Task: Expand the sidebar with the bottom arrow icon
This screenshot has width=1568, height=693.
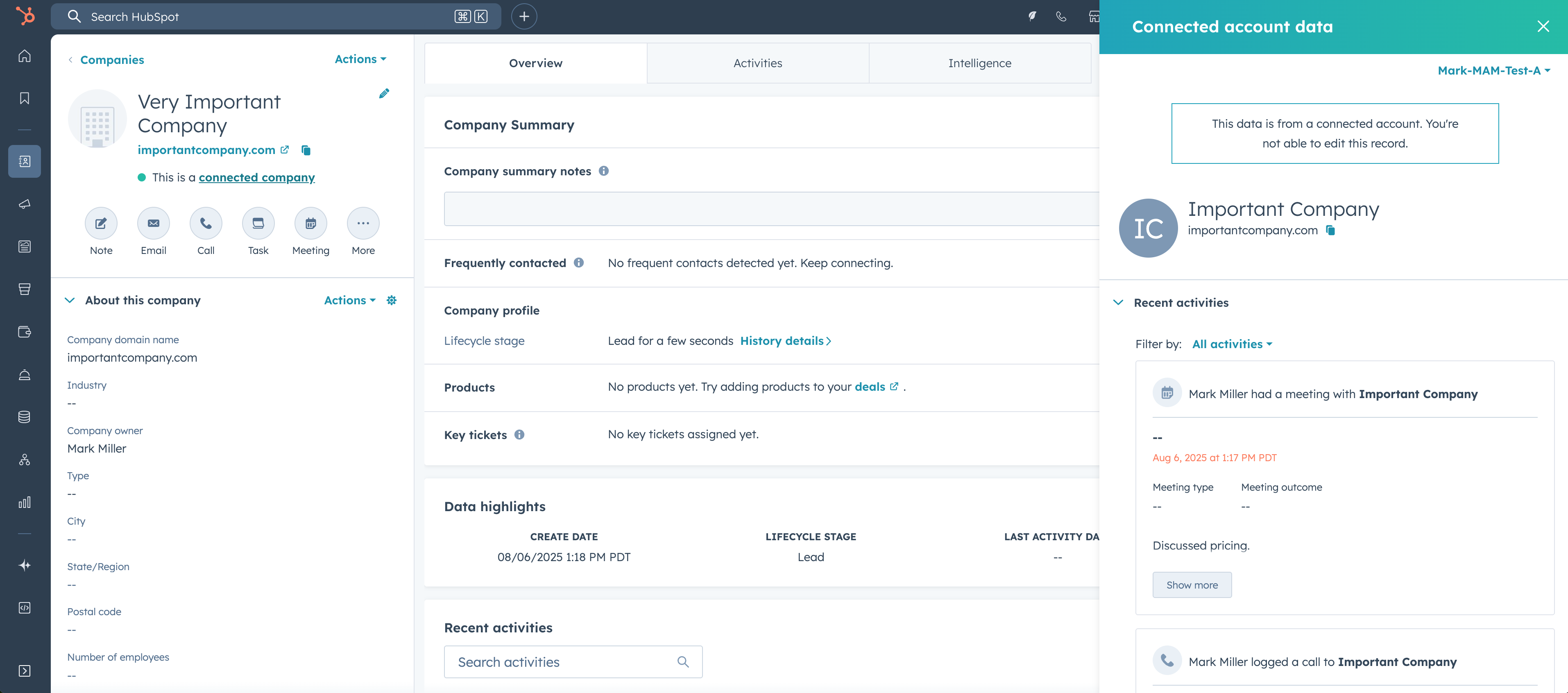Action: 24,670
